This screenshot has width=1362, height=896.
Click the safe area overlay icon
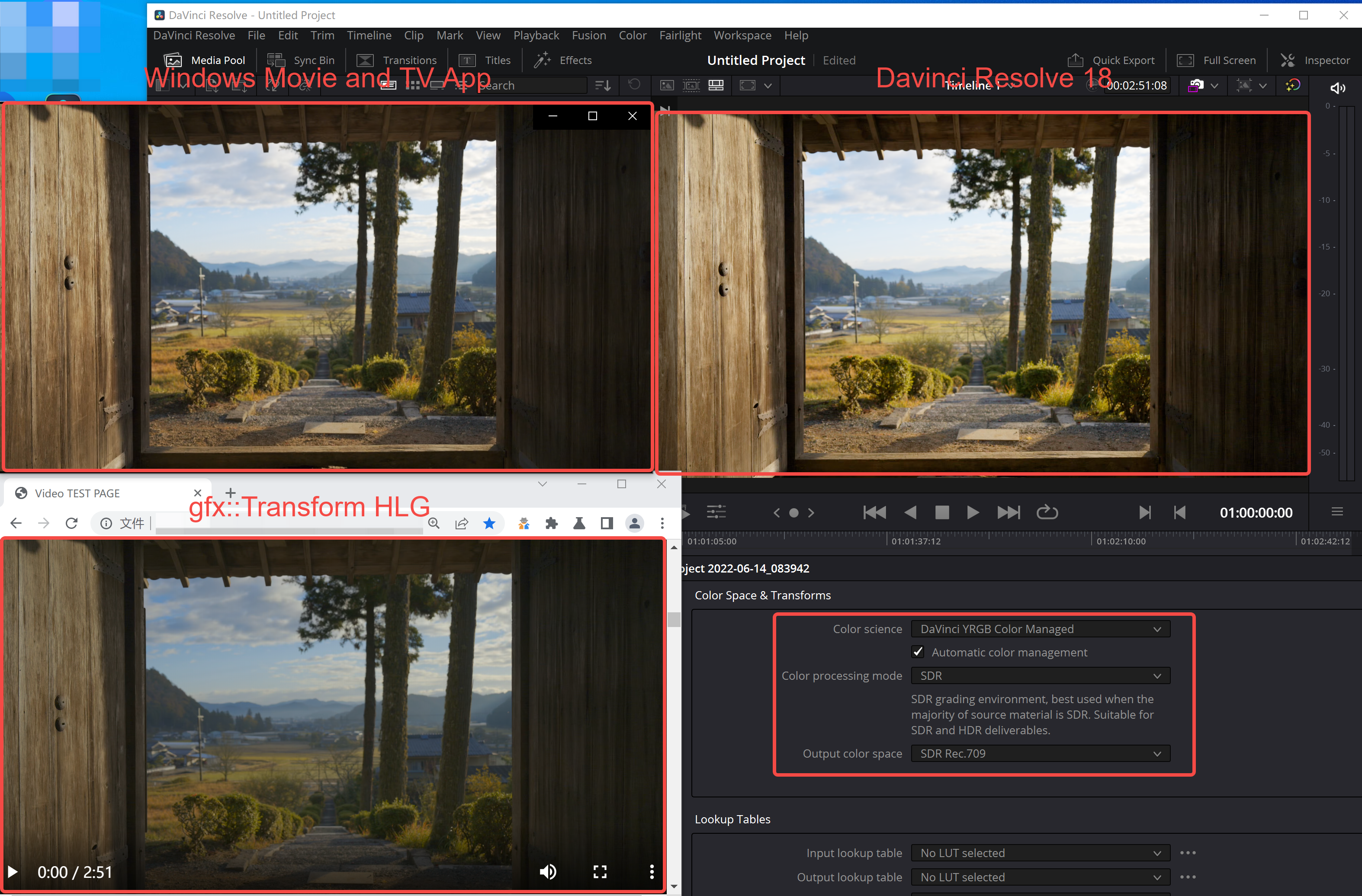[x=747, y=85]
